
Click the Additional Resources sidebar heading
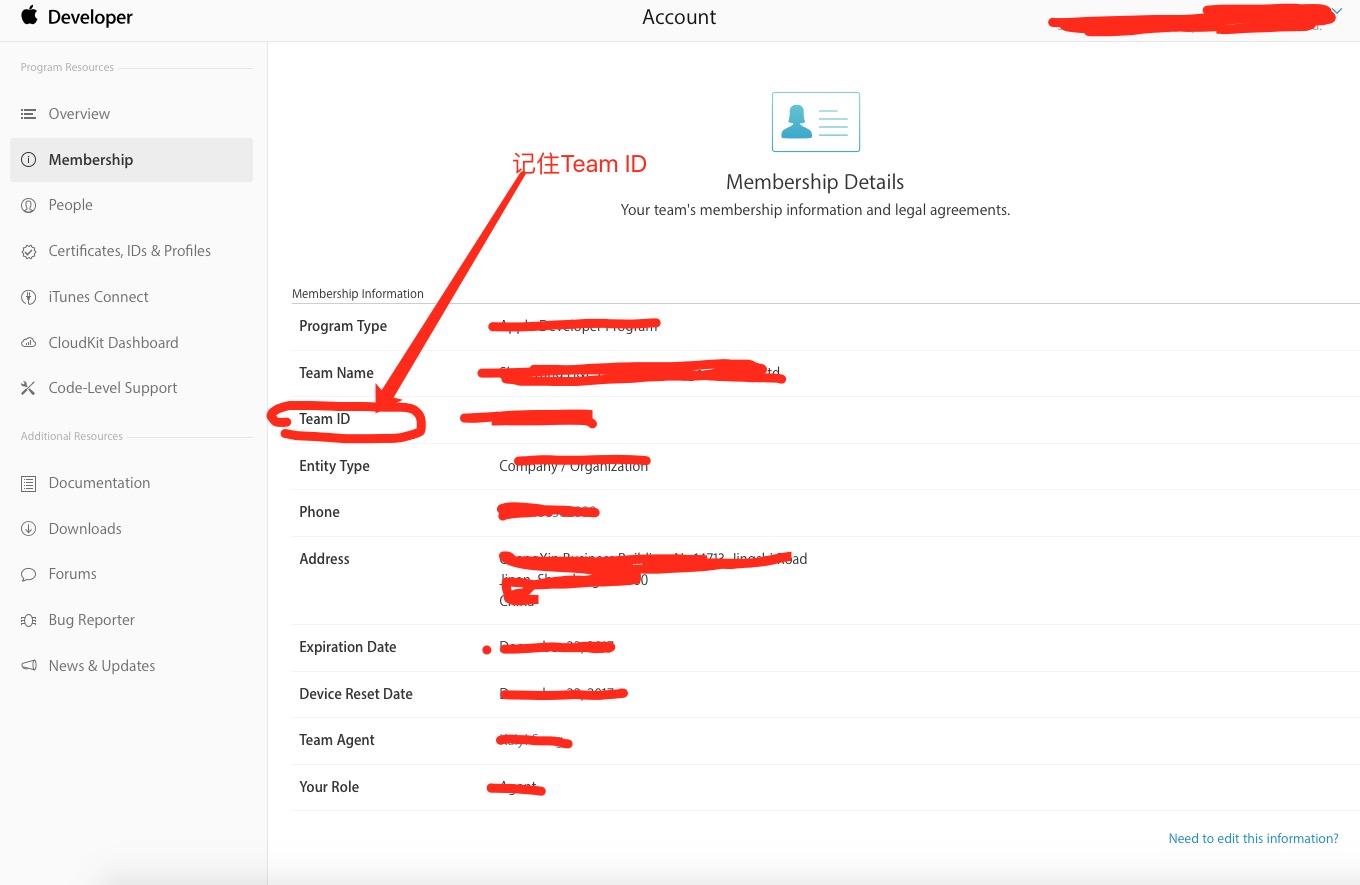[72, 436]
